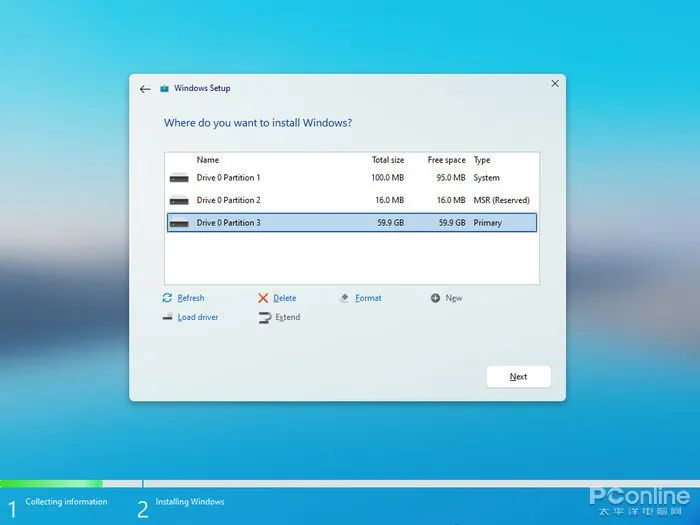The width and height of the screenshot is (700, 525).
Task: Select Drive 0 Partition 2 MSR row
Action: [x=350, y=200]
